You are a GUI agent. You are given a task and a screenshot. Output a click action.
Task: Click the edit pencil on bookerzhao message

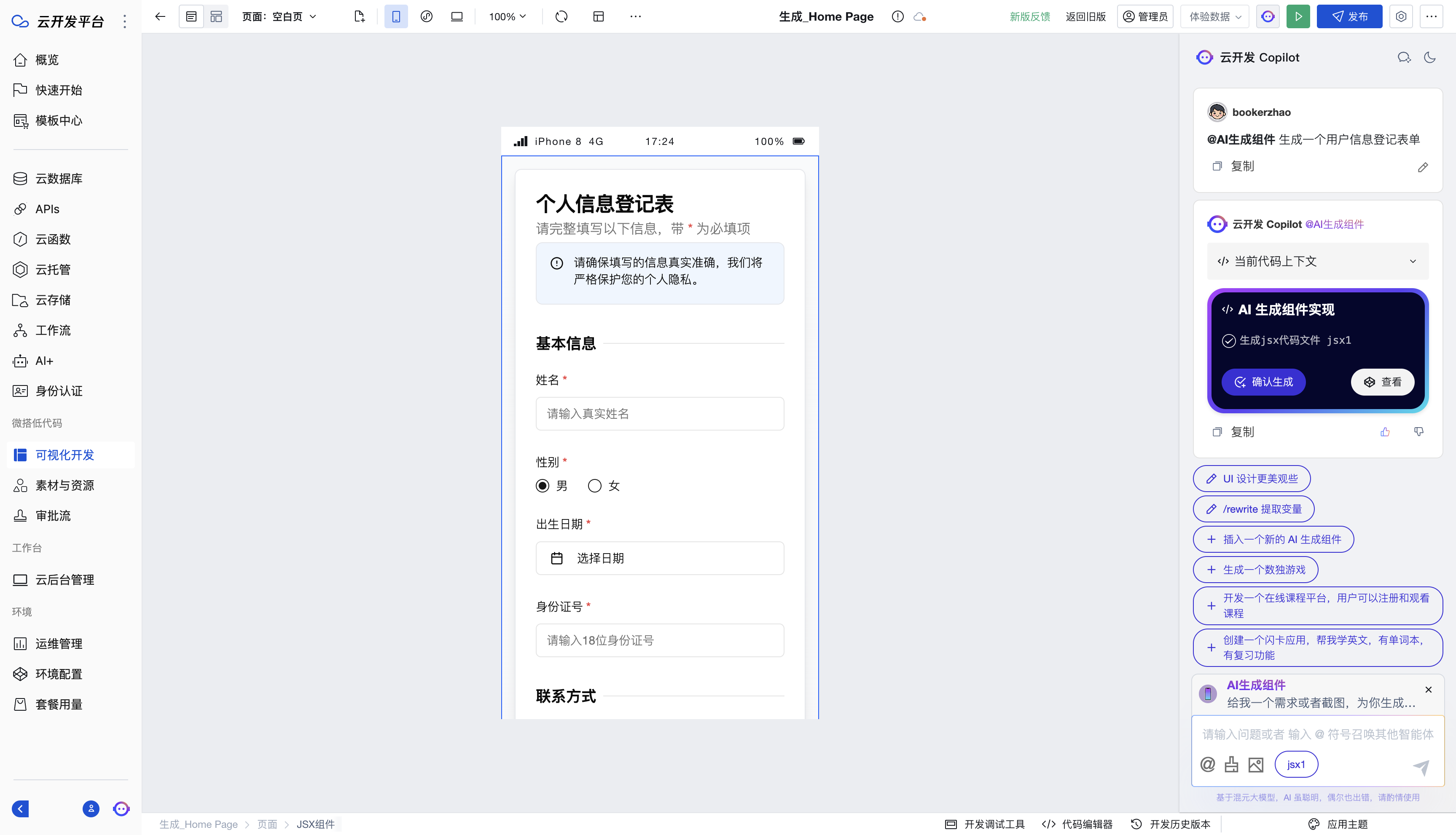pos(1423,167)
